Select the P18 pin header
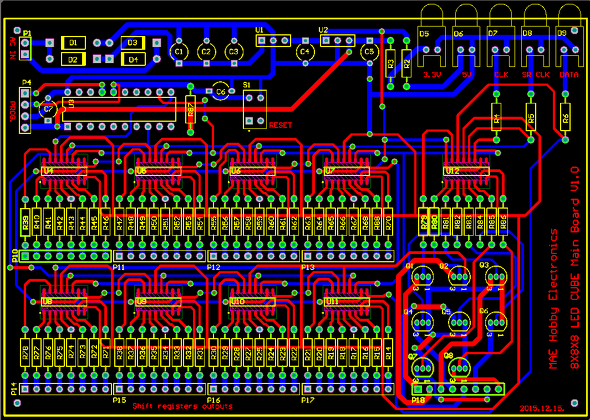The height and width of the screenshot is (420, 590). pos(458,389)
